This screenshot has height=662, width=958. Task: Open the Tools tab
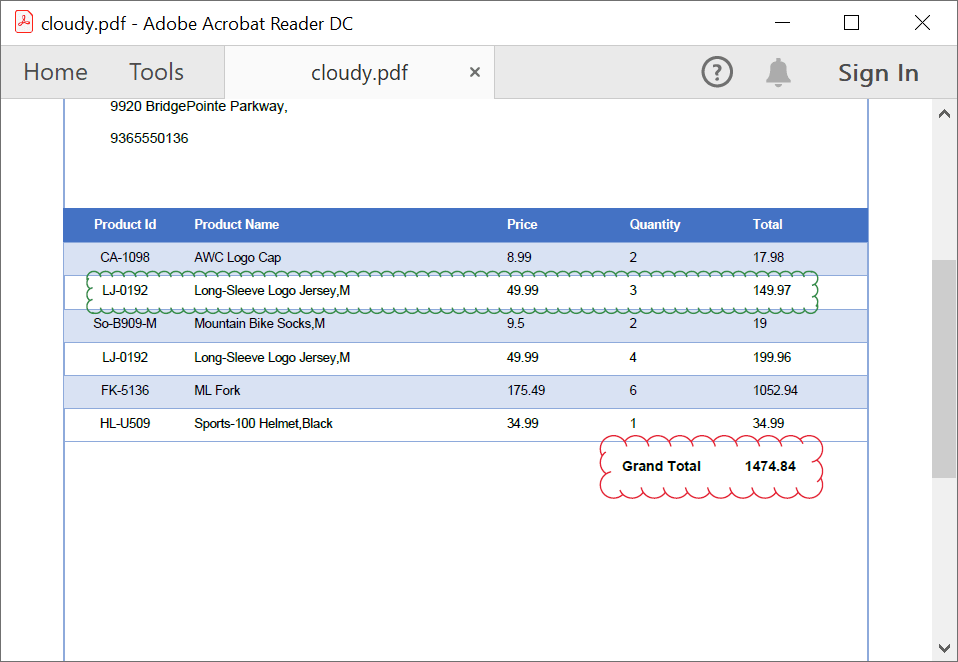pyautogui.click(x=156, y=72)
